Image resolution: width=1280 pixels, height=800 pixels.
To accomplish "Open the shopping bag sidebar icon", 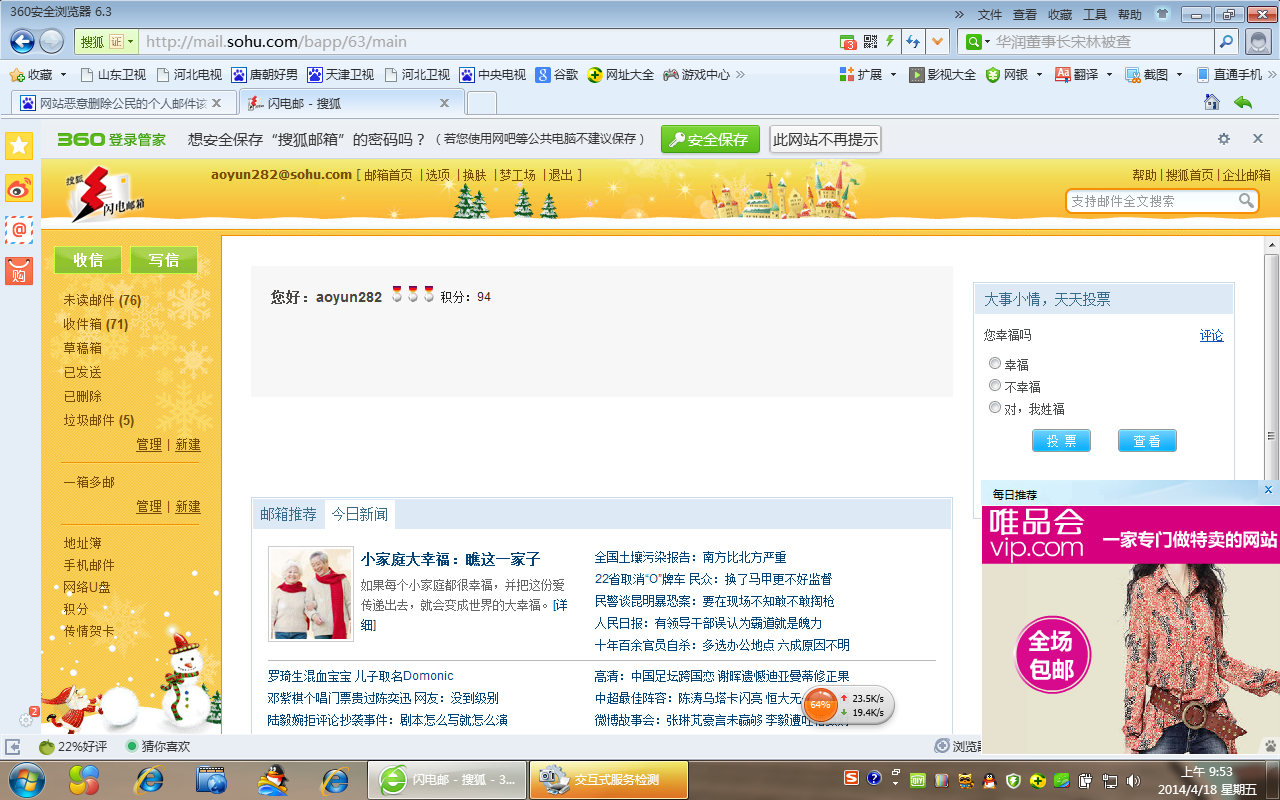I will coord(19,270).
